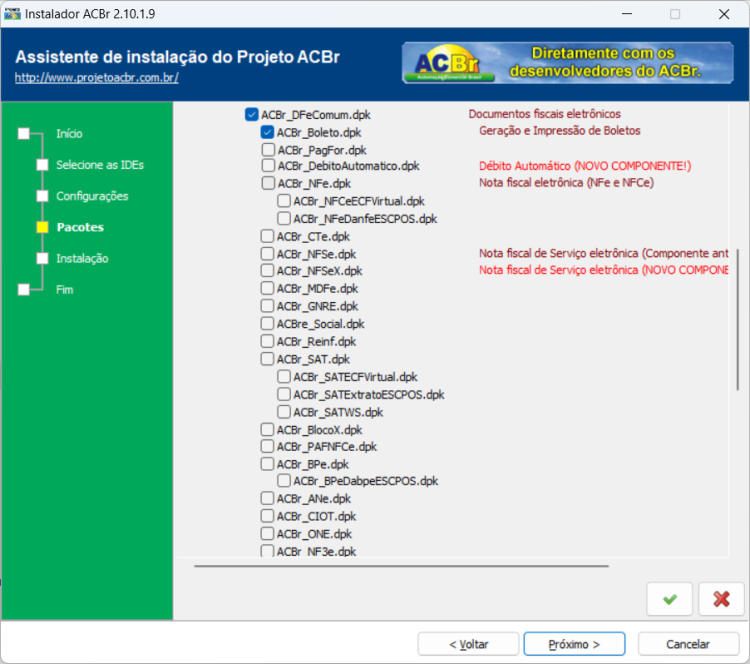Click the horizontal scrollbar below package list
Image resolution: width=750 pixels, height=664 pixels.
tap(401, 566)
